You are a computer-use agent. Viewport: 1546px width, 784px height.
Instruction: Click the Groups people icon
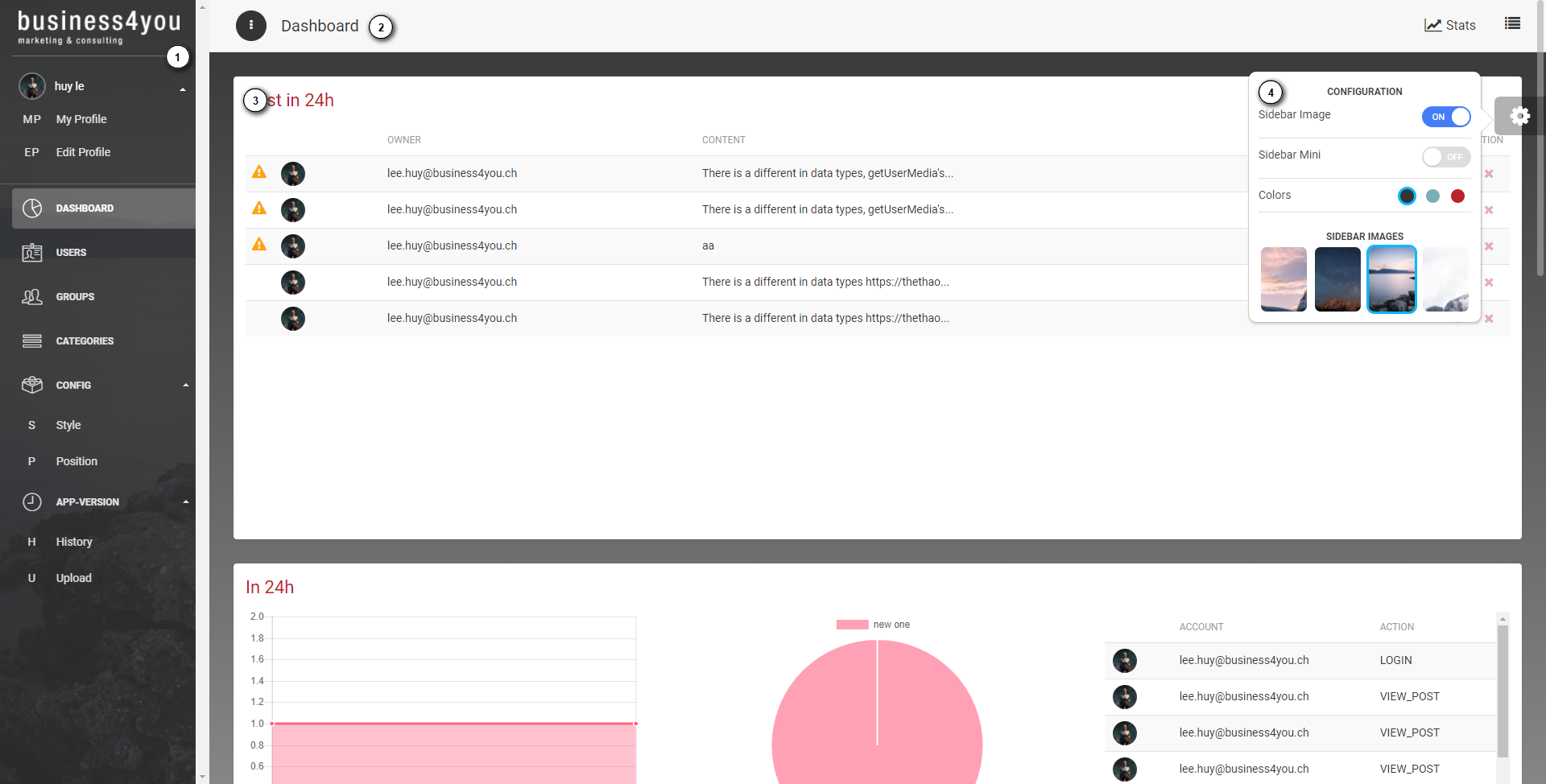[x=32, y=297]
